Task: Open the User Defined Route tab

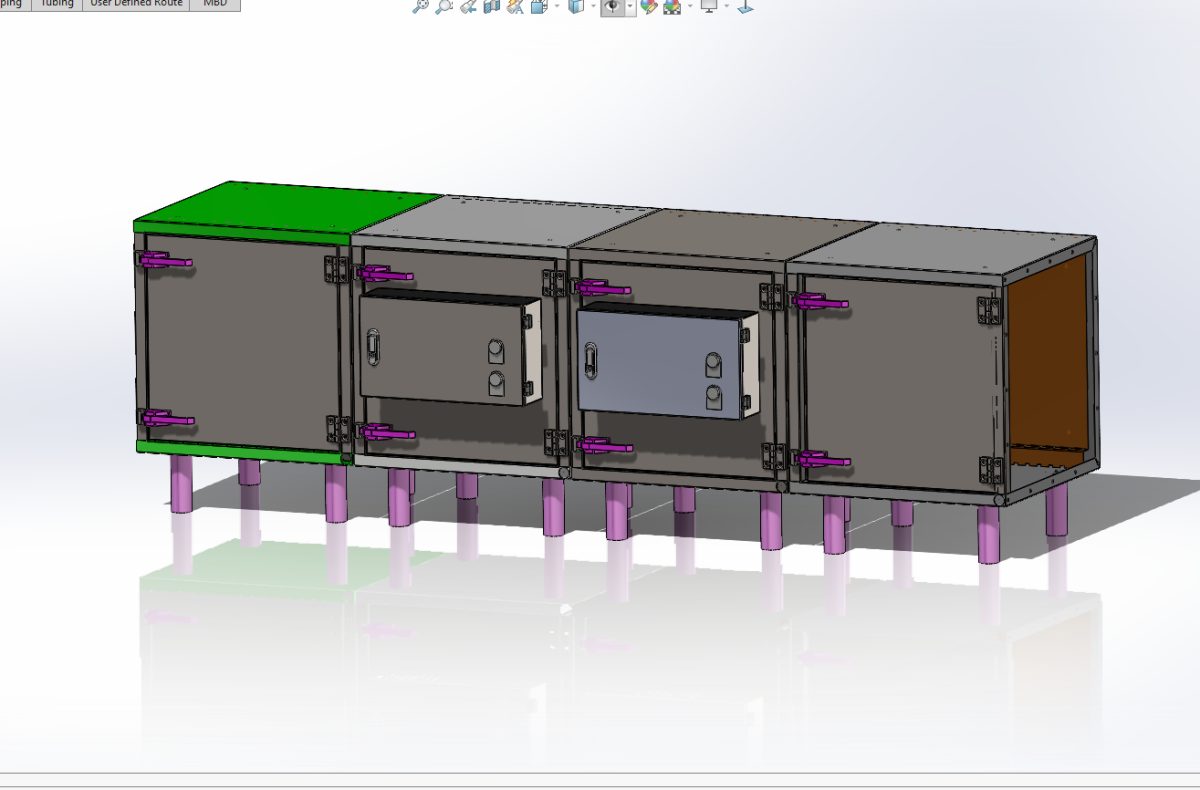Action: tap(136, 4)
